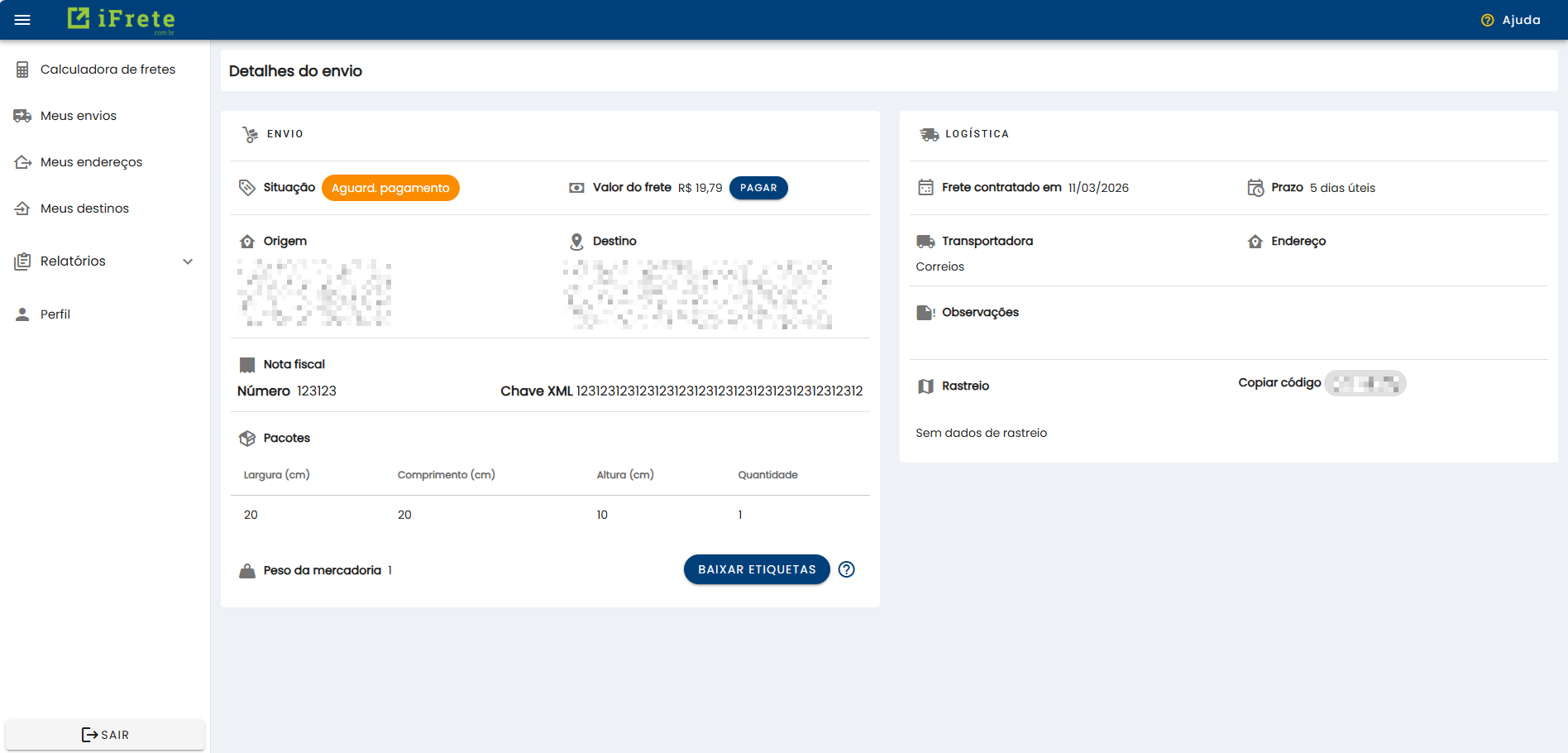The width and height of the screenshot is (1568, 753).
Task: Collapse the Relatórios chevron
Action: point(188,261)
